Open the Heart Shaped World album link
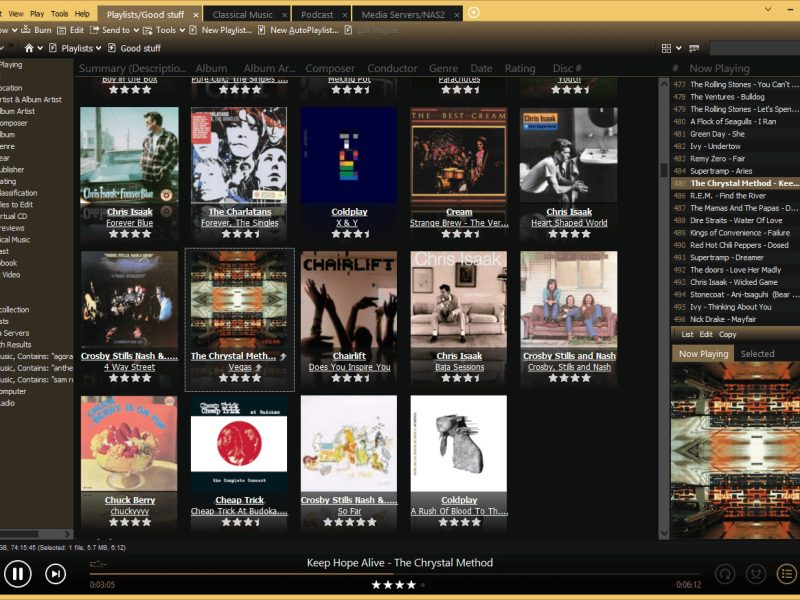Image resolution: width=800 pixels, height=600 pixels. point(569,223)
